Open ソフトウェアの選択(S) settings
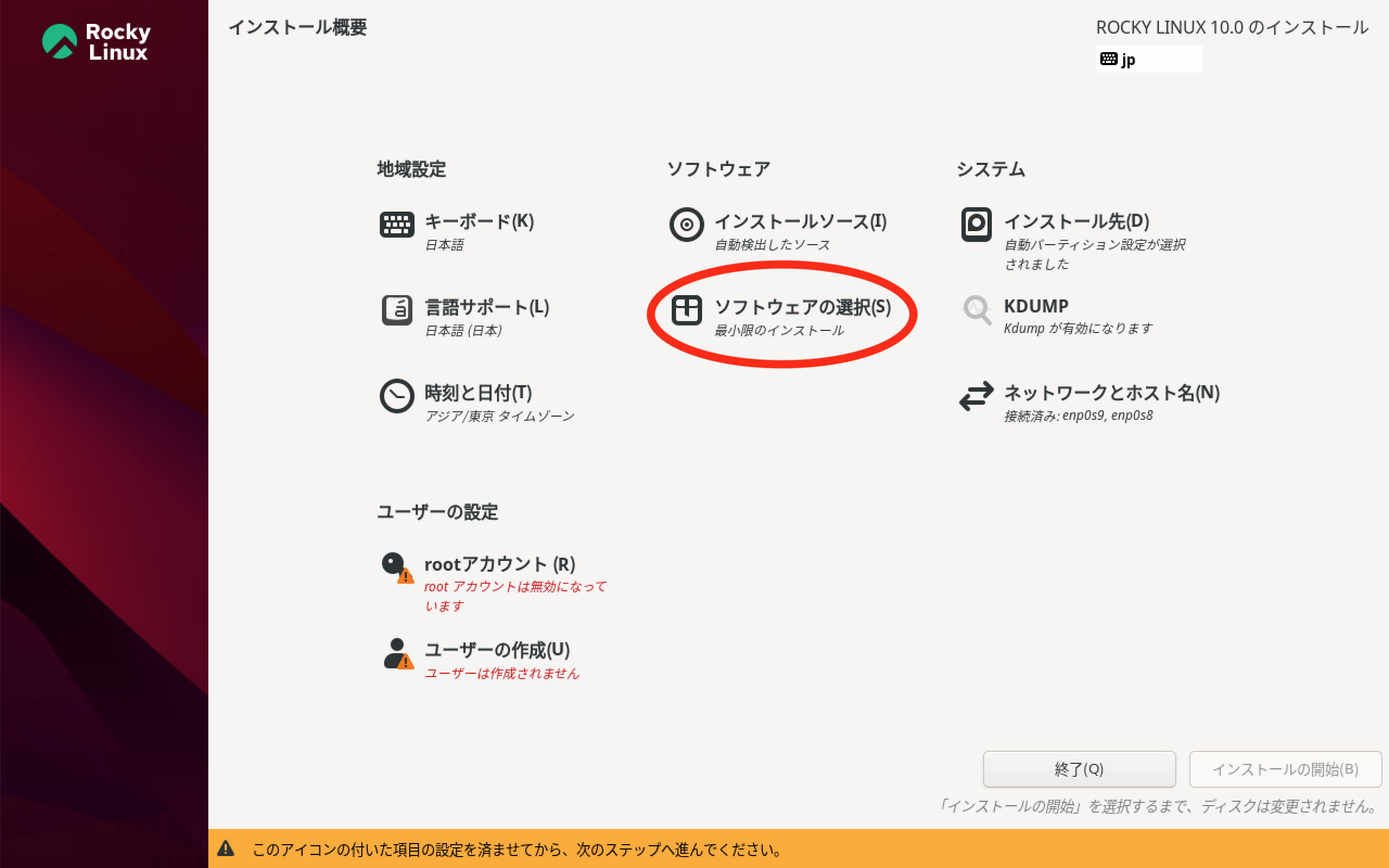This screenshot has width=1389, height=868. 802,307
